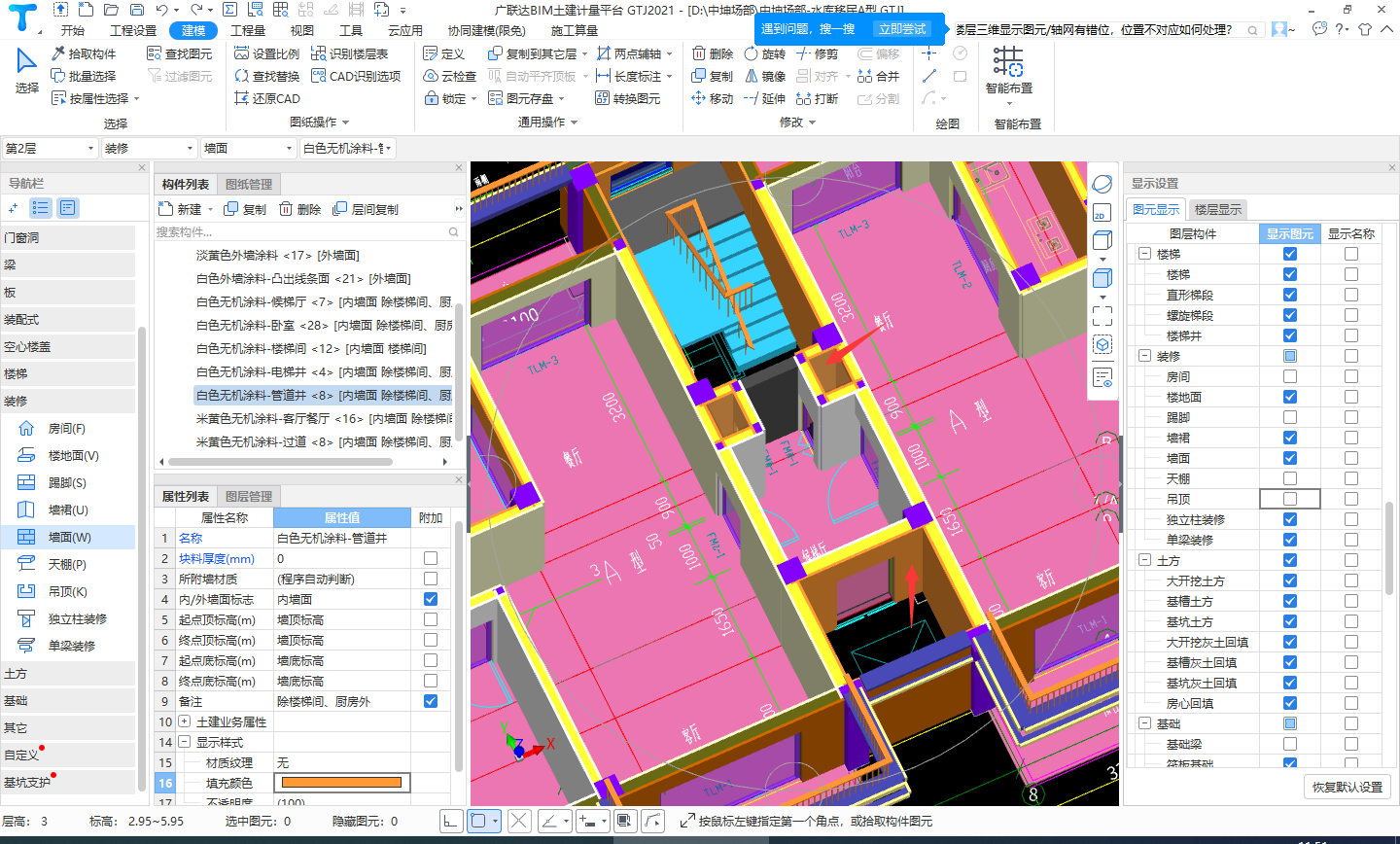Click 新建 in the component list
The image size is (1400, 844).
coord(180,209)
